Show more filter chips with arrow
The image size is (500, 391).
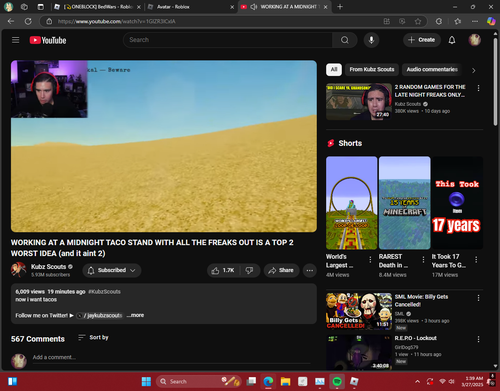pos(474,70)
